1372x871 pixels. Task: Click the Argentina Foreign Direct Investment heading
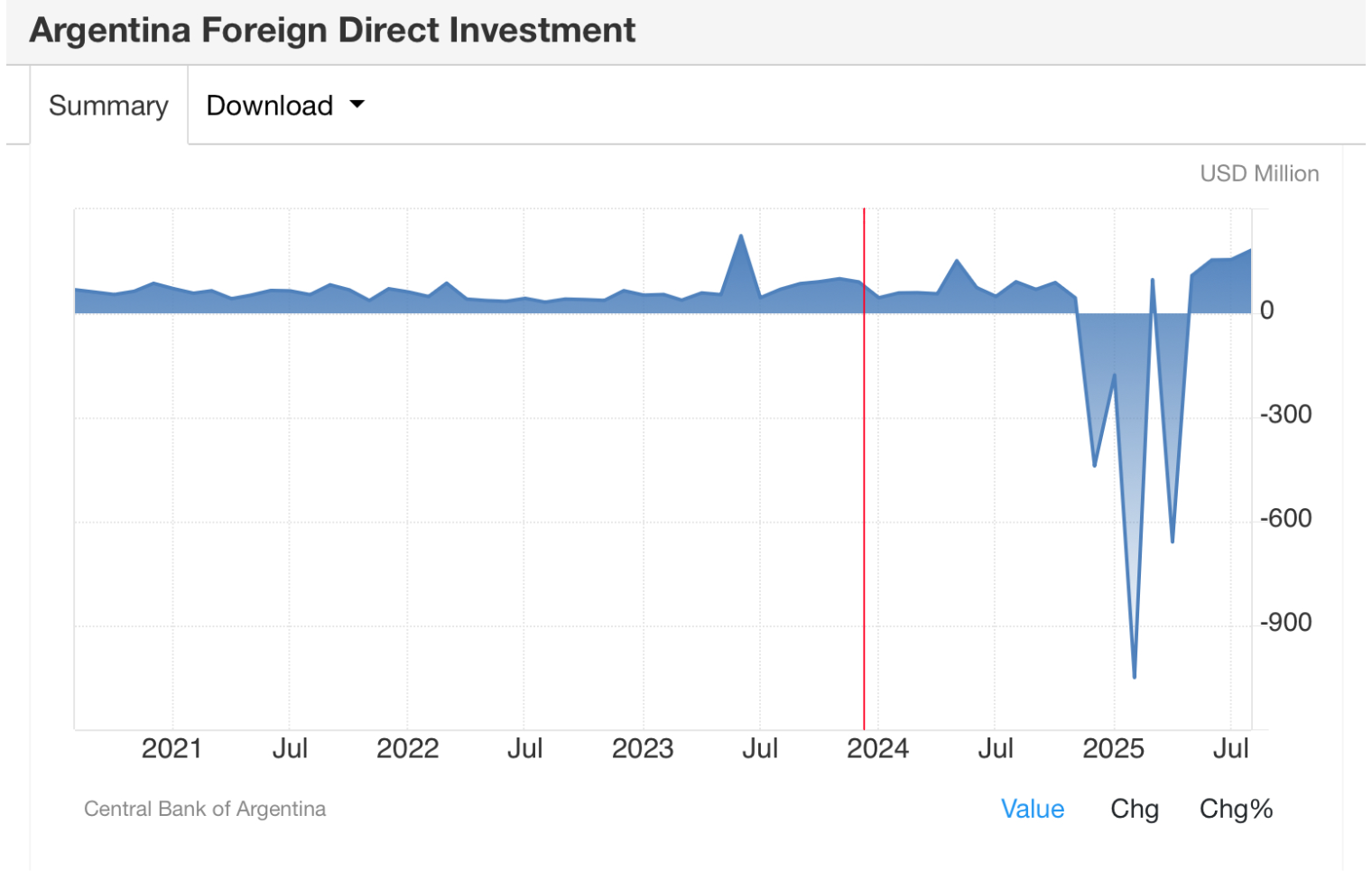coord(332,31)
